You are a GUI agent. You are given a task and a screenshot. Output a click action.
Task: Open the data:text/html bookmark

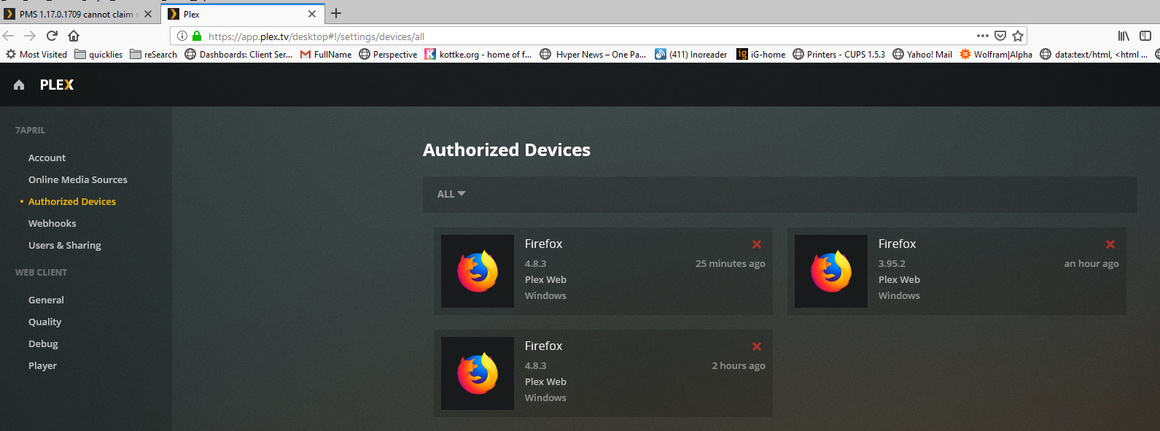tap(1094, 54)
